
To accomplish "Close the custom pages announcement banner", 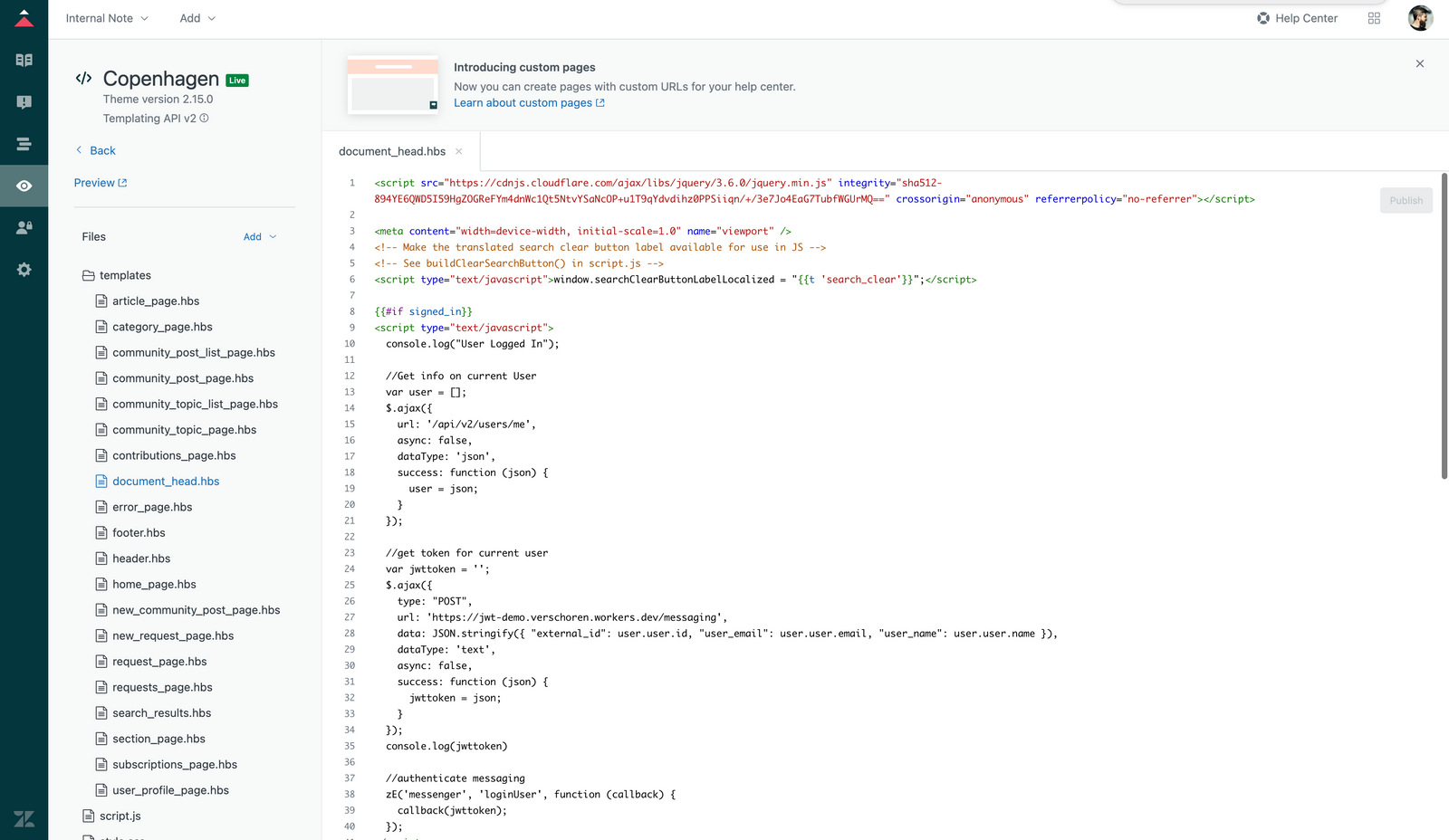I will coord(1420,63).
